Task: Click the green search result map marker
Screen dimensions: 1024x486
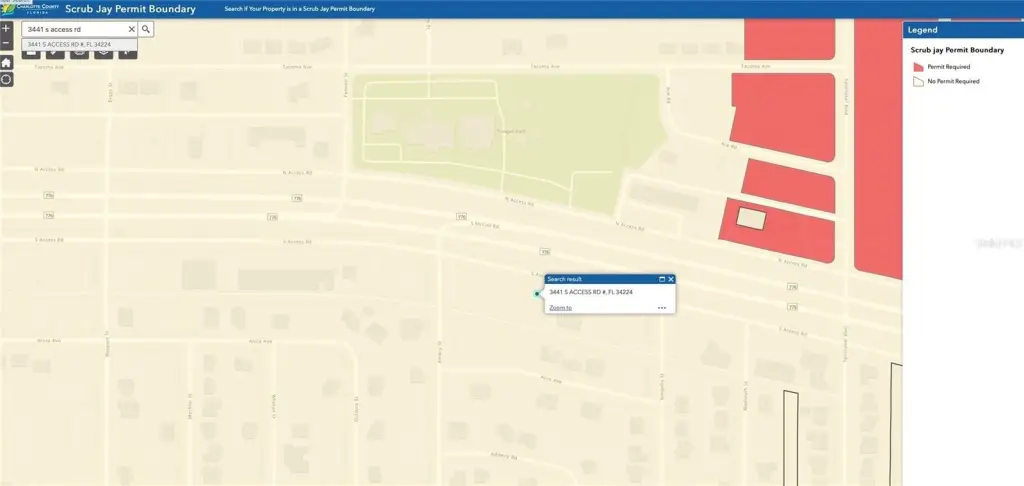Action: tap(538, 294)
